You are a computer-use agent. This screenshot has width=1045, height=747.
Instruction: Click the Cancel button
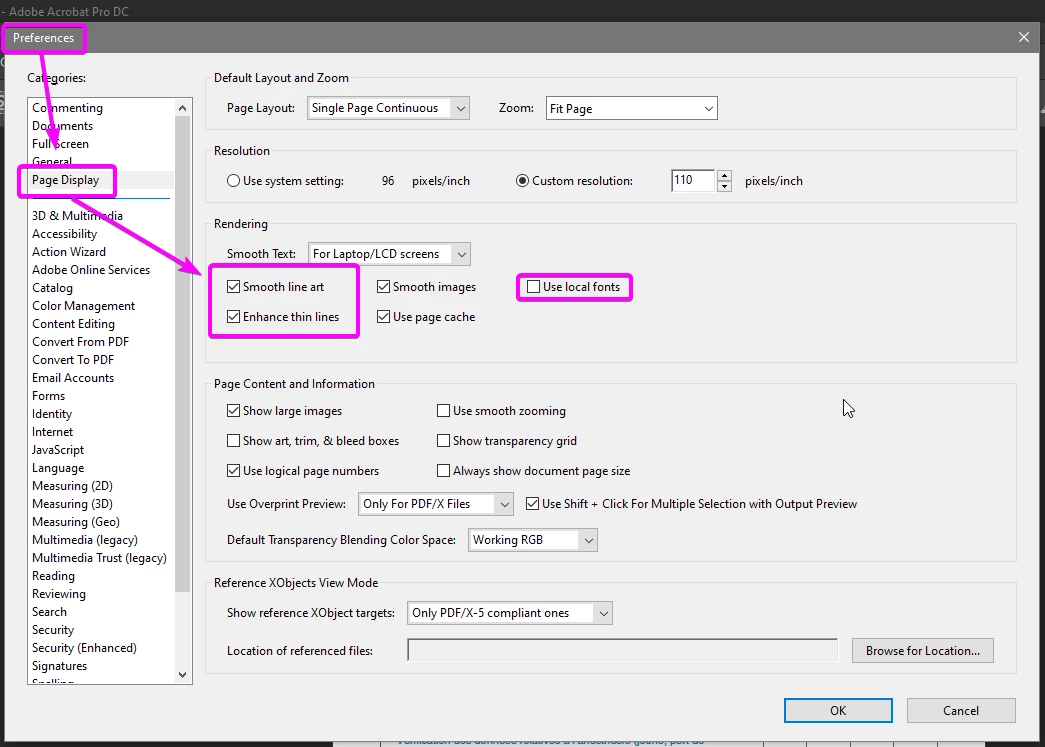tap(961, 710)
